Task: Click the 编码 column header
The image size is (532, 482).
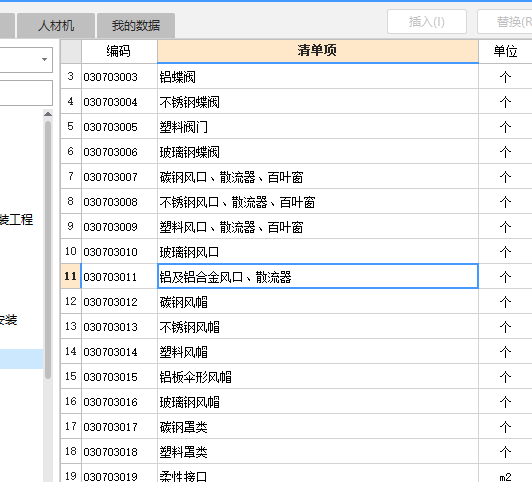Action: point(119,51)
